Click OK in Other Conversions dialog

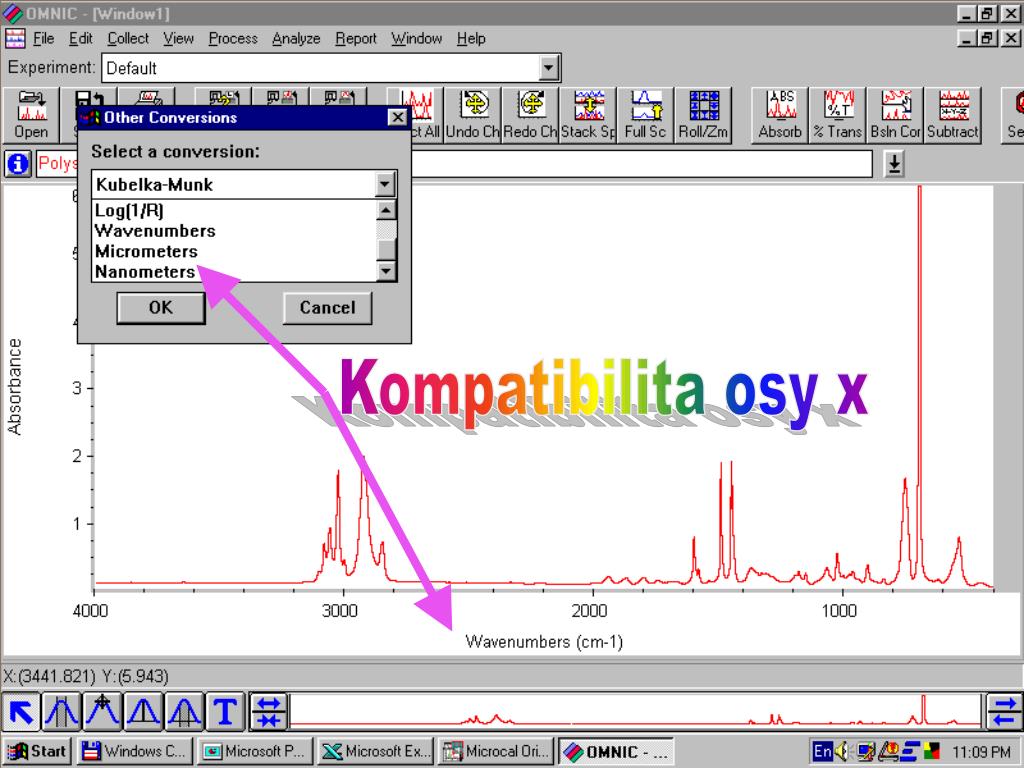point(161,307)
